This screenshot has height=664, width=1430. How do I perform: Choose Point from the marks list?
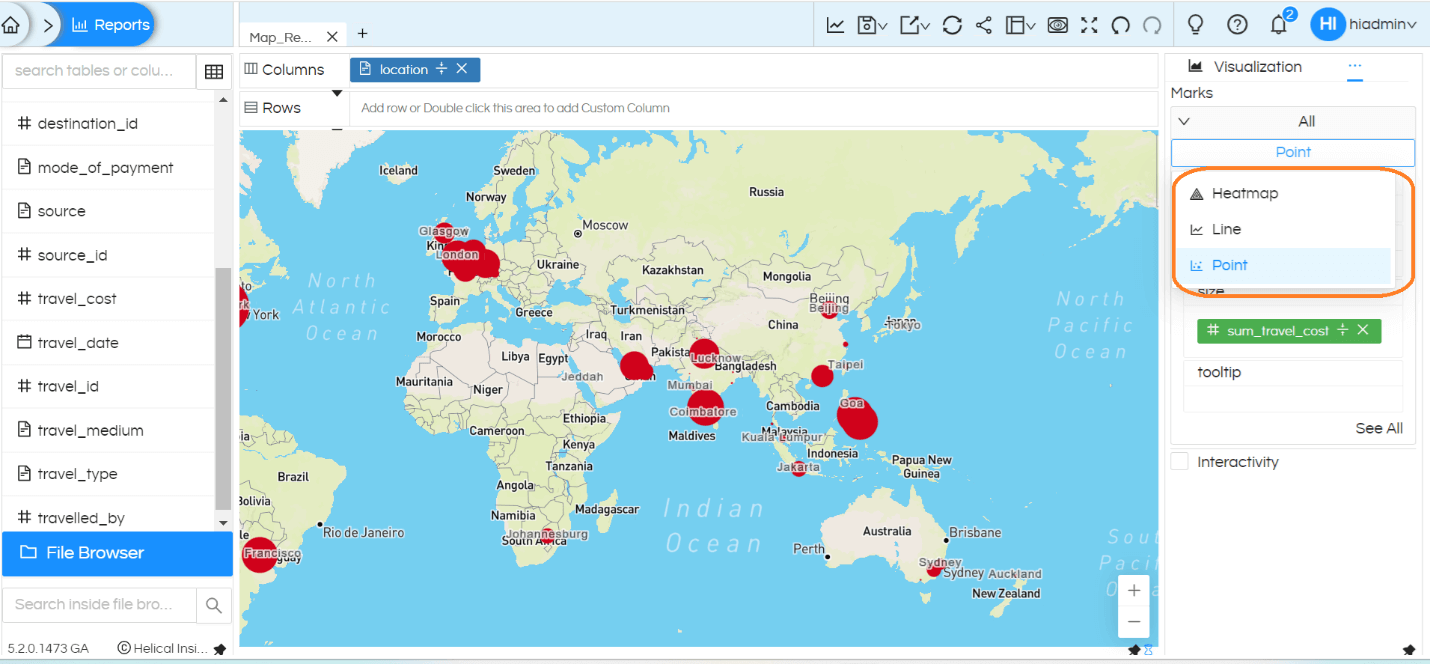(x=1283, y=265)
